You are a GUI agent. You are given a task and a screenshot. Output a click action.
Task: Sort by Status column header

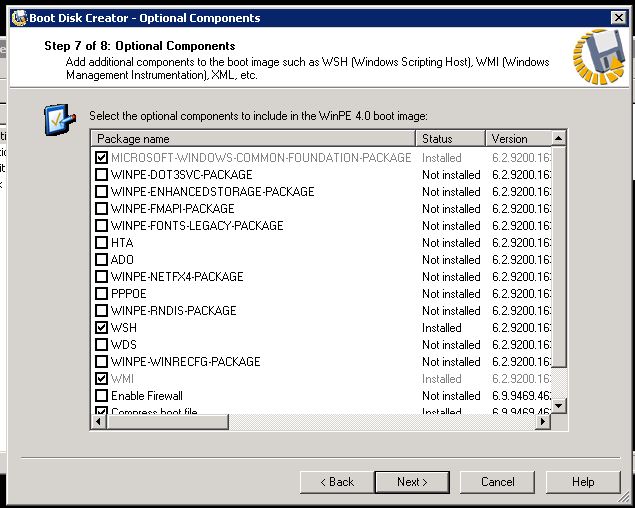[x=450, y=139]
